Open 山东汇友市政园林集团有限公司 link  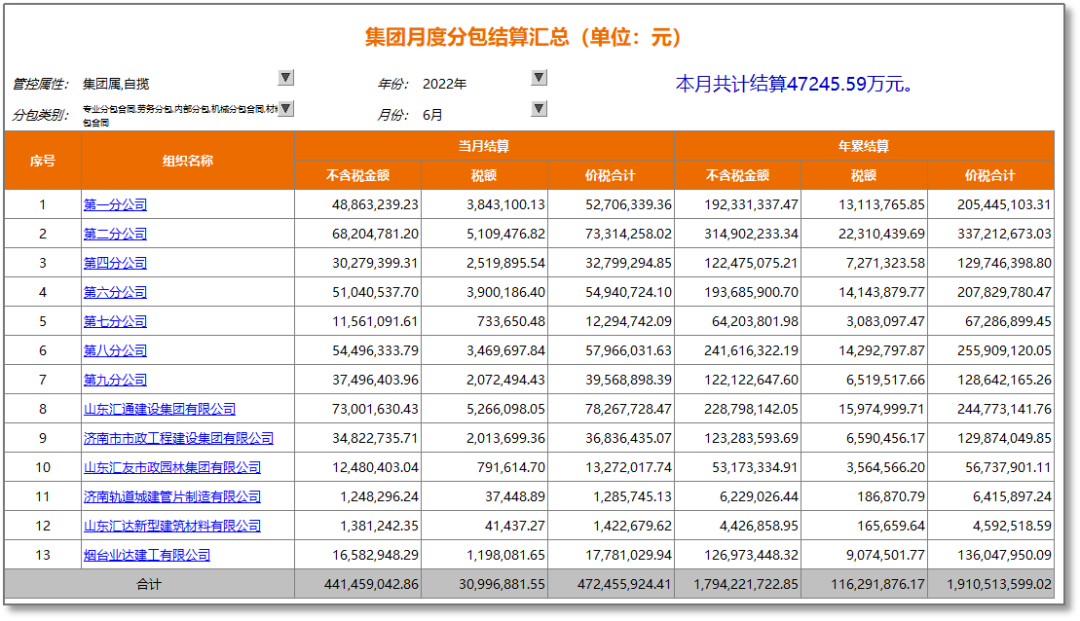[x=172, y=467]
